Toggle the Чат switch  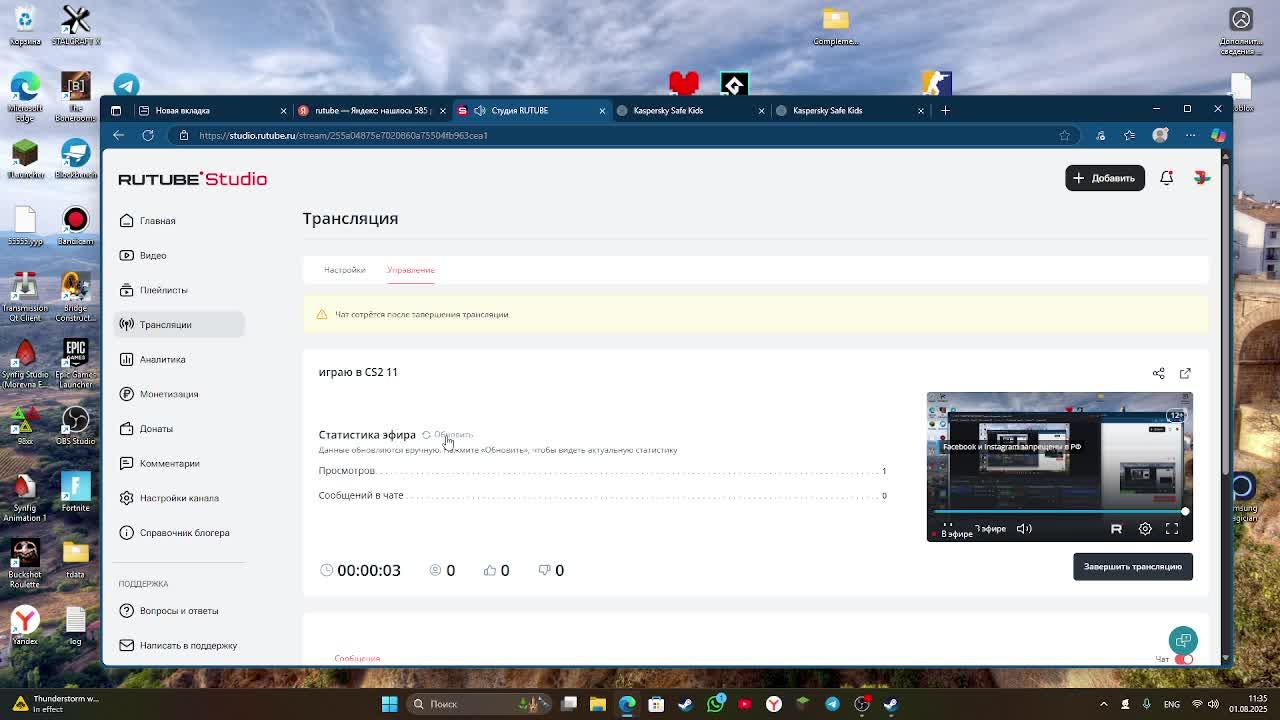tap(1184, 659)
